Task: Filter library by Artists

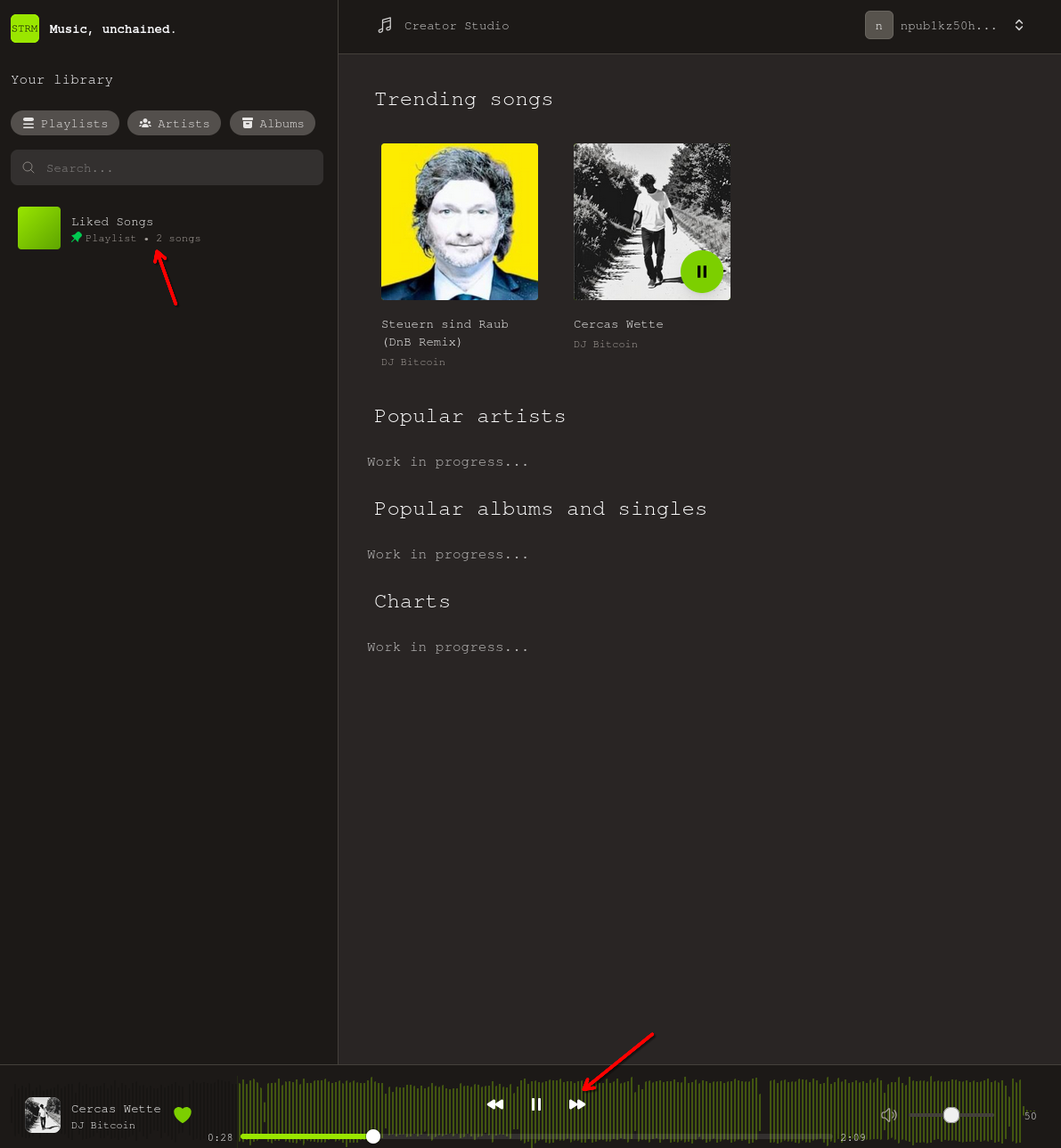Action: pyautogui.click(x=174, y=123)
